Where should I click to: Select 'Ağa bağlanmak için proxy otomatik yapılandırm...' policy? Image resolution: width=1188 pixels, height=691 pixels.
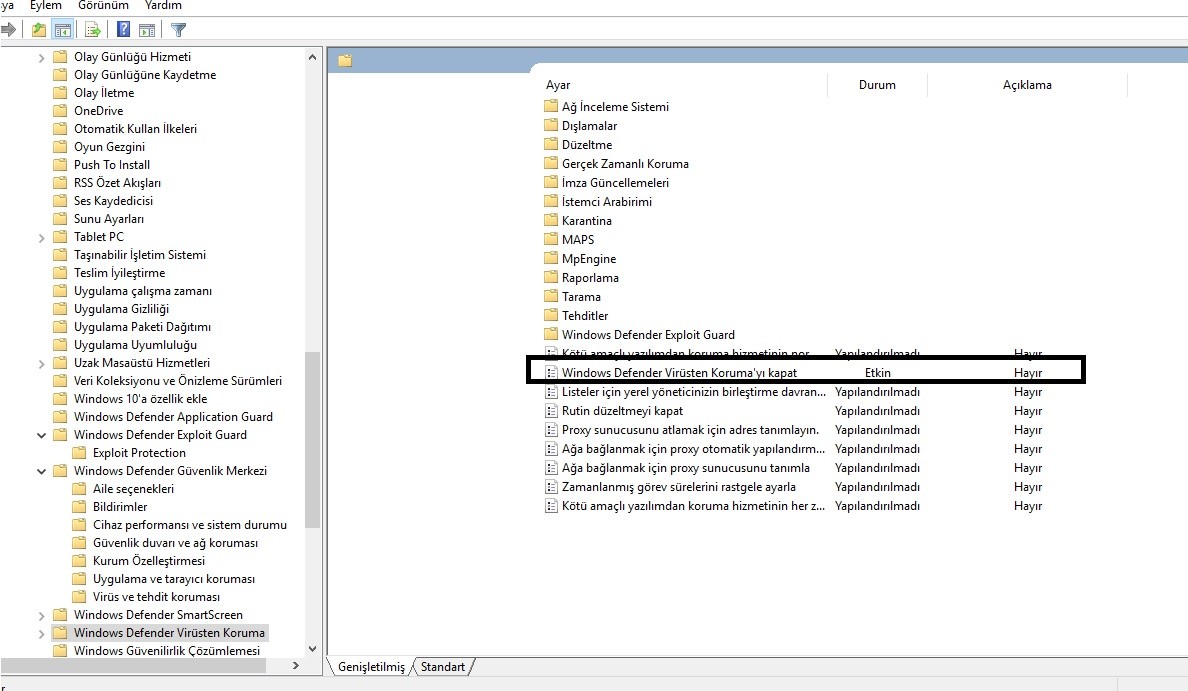click(x=693, y=449)
